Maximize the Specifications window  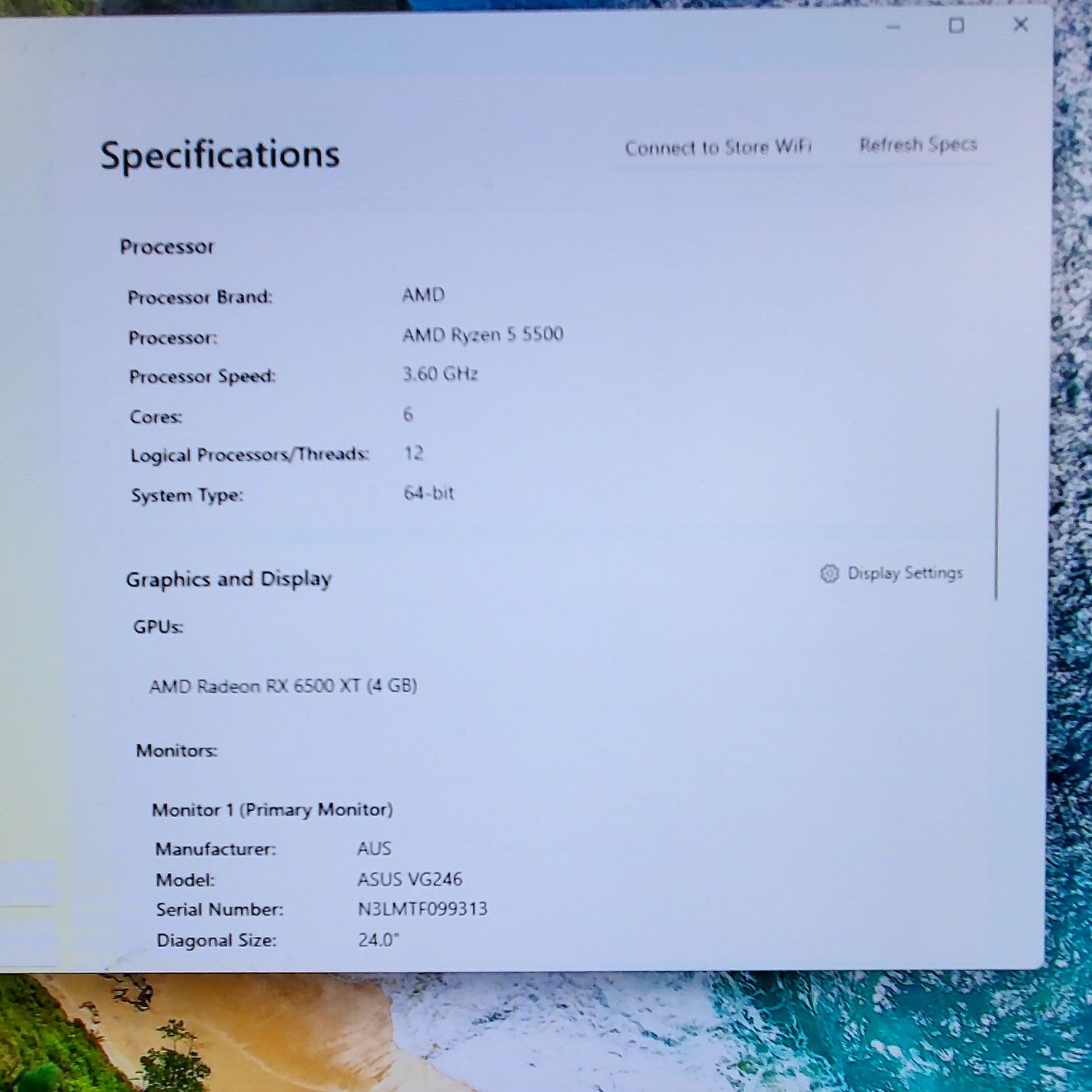pos(956,26)
